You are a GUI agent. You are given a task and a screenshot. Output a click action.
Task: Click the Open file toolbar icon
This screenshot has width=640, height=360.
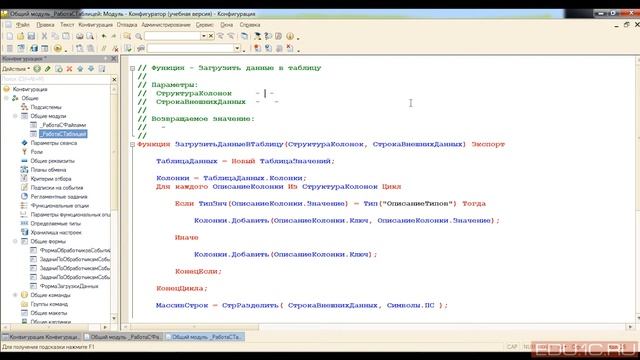click(20, 36)
